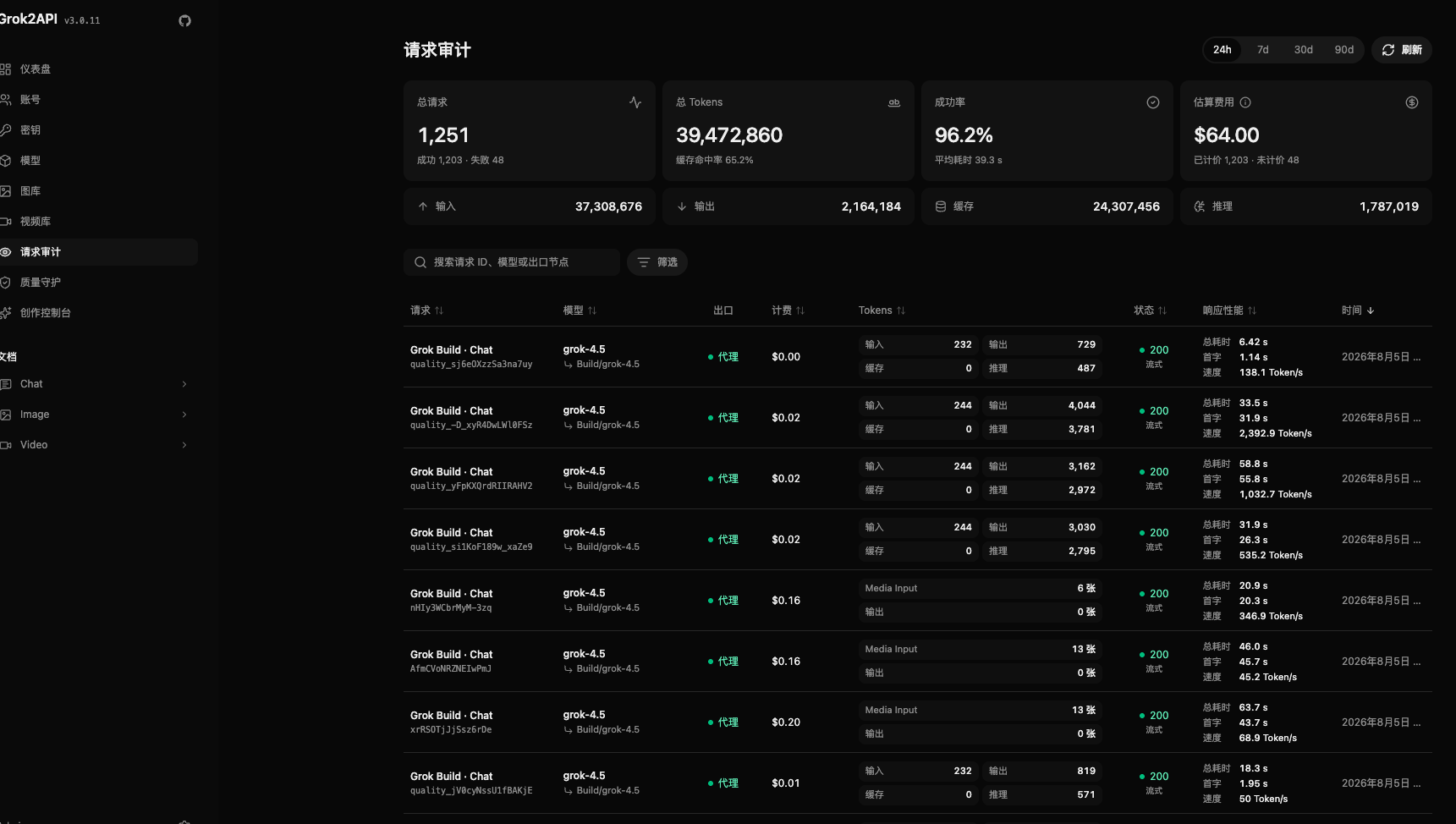
Task: Sort the table by 状态 column
Action: tap(1151, 310)
